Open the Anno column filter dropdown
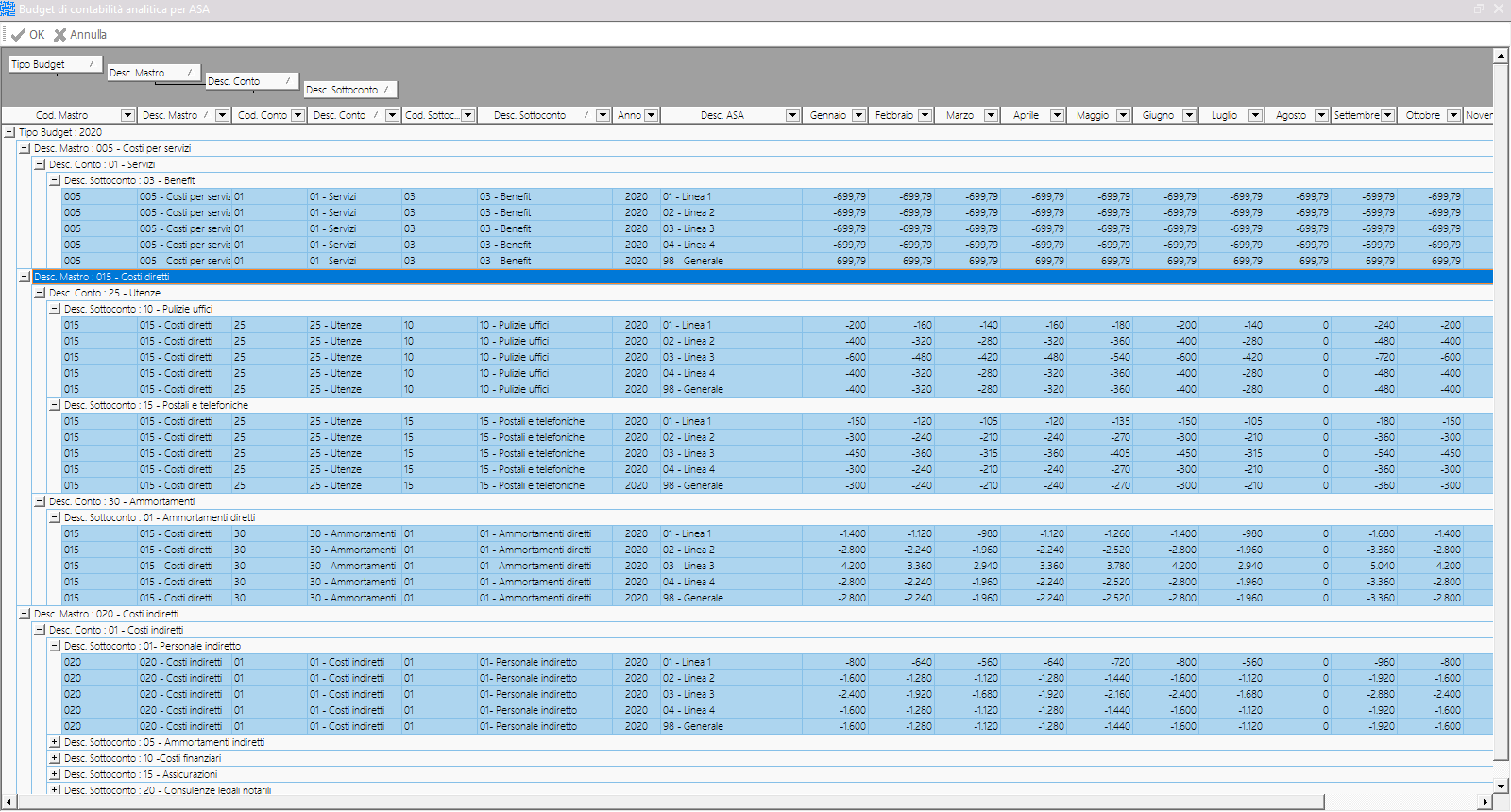 click(x=651, y=115)
